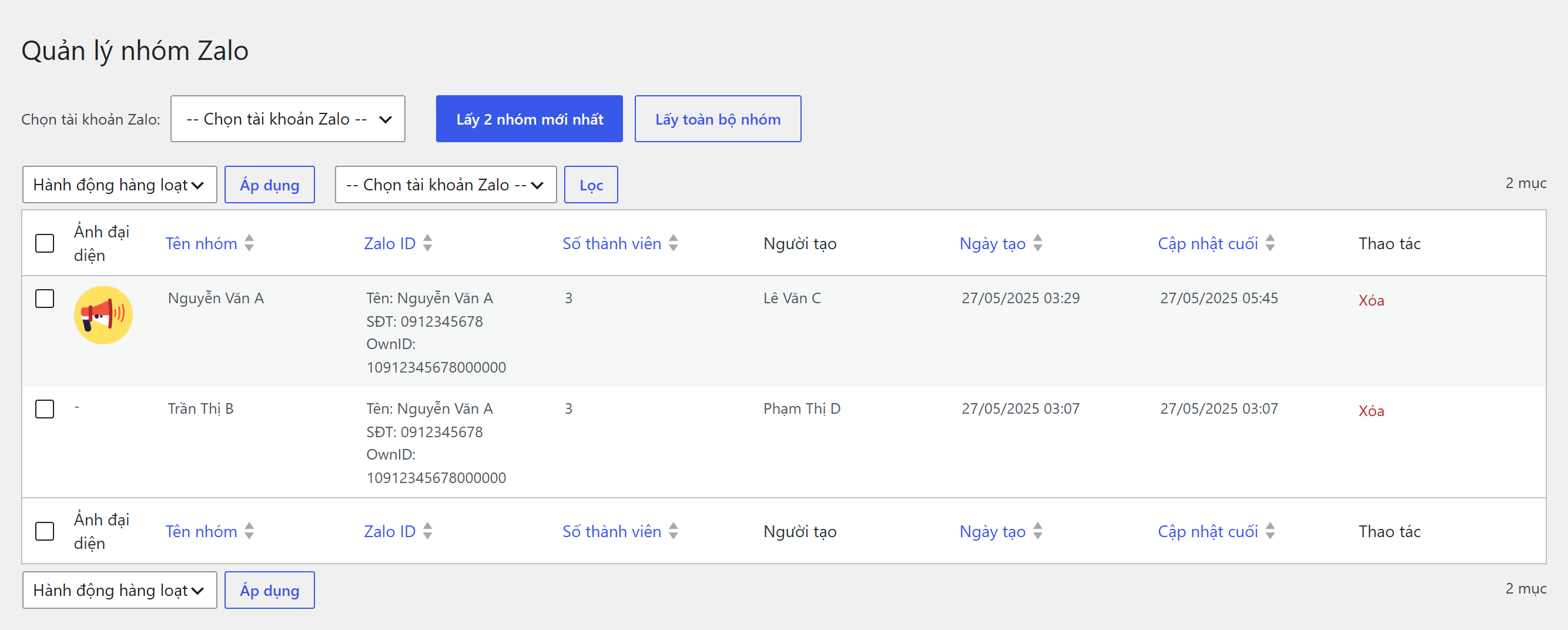Tick the select-all checkbox in table header

(45, 243)
